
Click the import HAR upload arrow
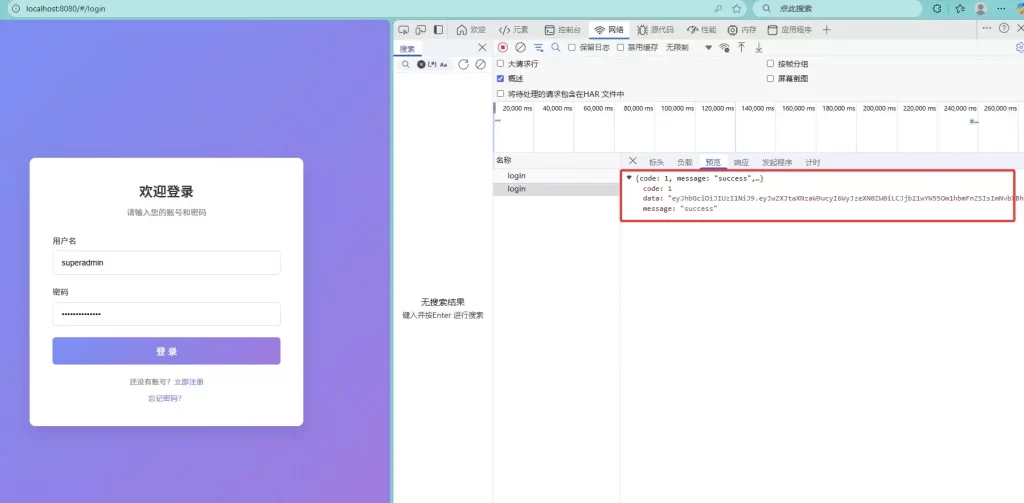(741, 47)
